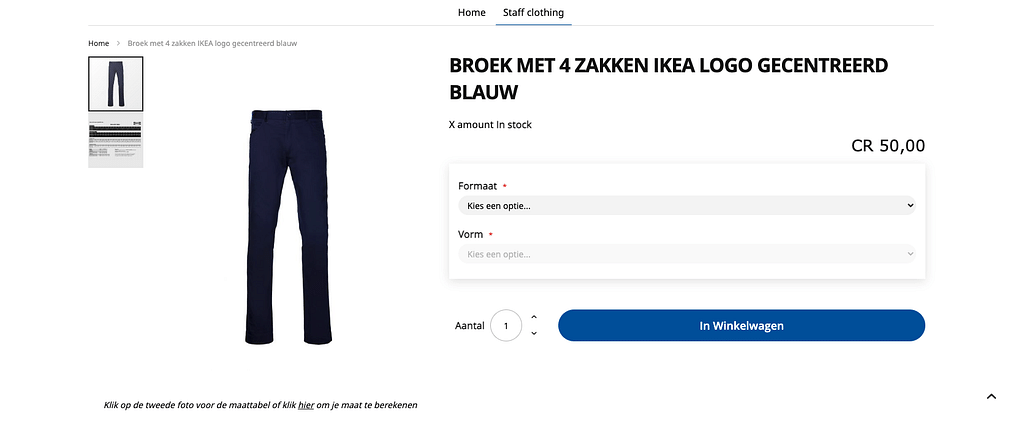Click the breadcrumb separator chevron icon

(118, 44)
